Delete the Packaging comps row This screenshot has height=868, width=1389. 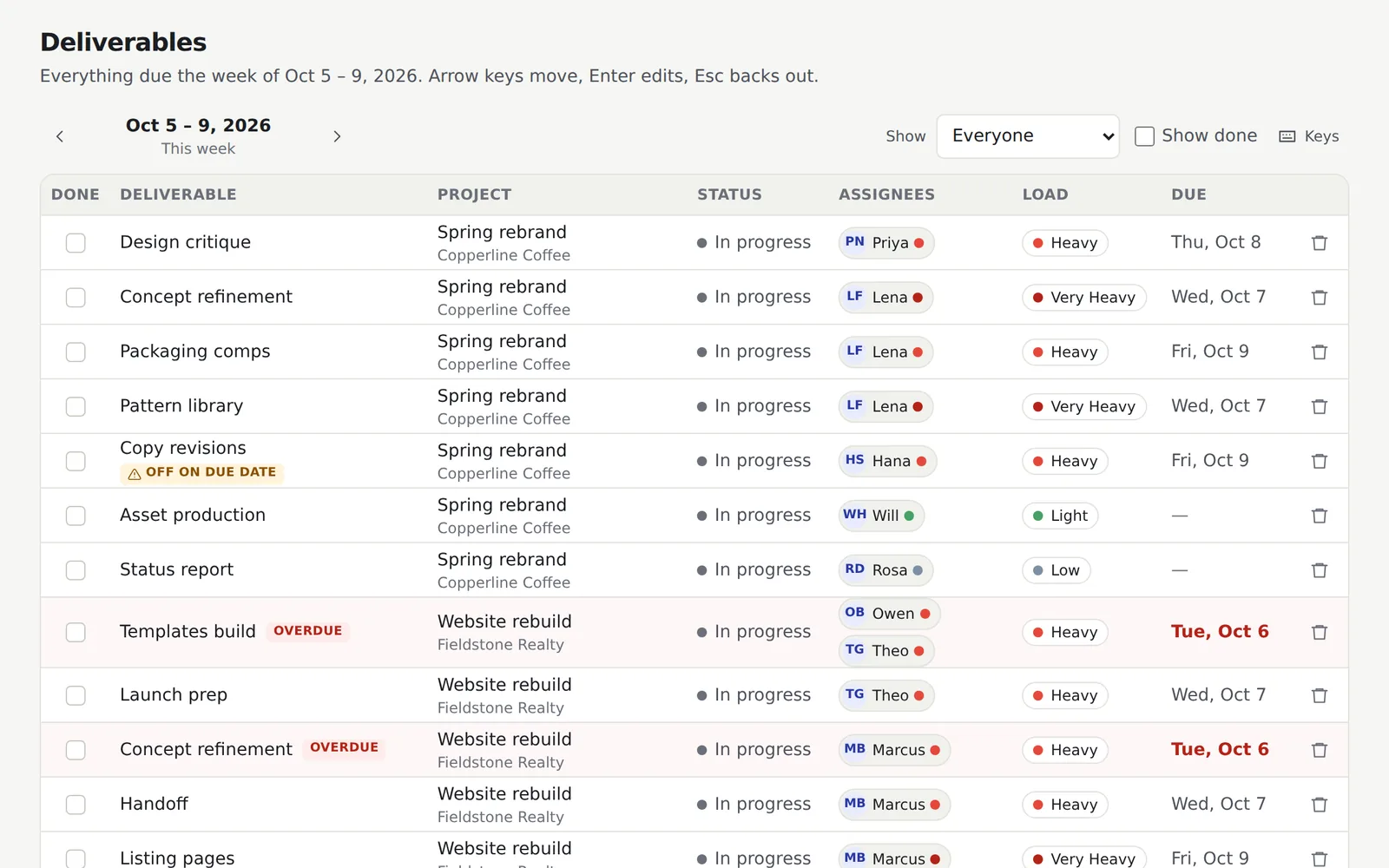click(1320, 352)
